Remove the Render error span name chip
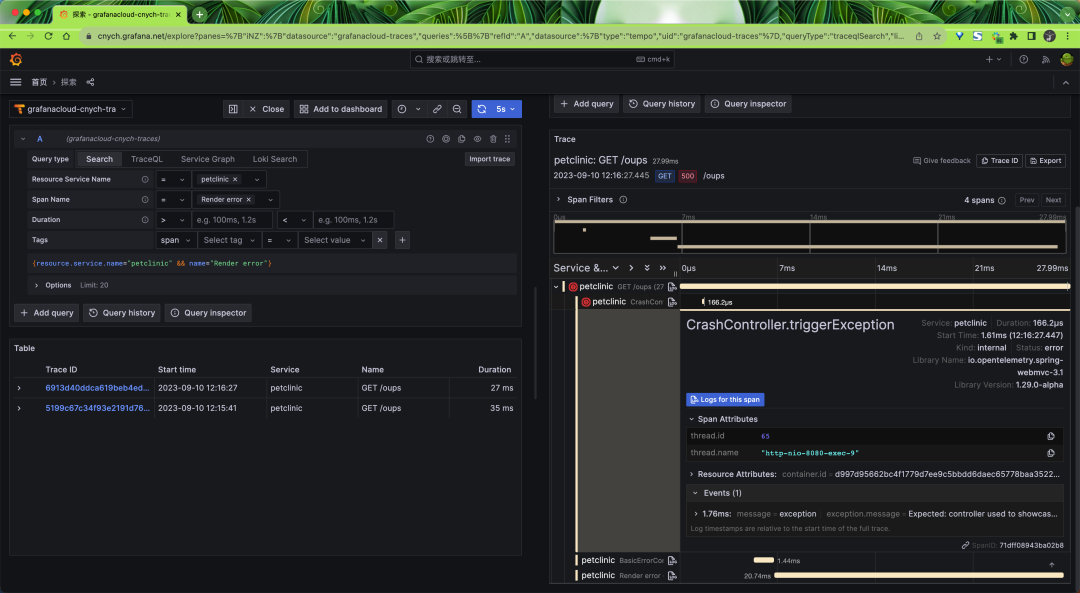This screenshot has width=1080, height=593. click(x=249, y=199)
